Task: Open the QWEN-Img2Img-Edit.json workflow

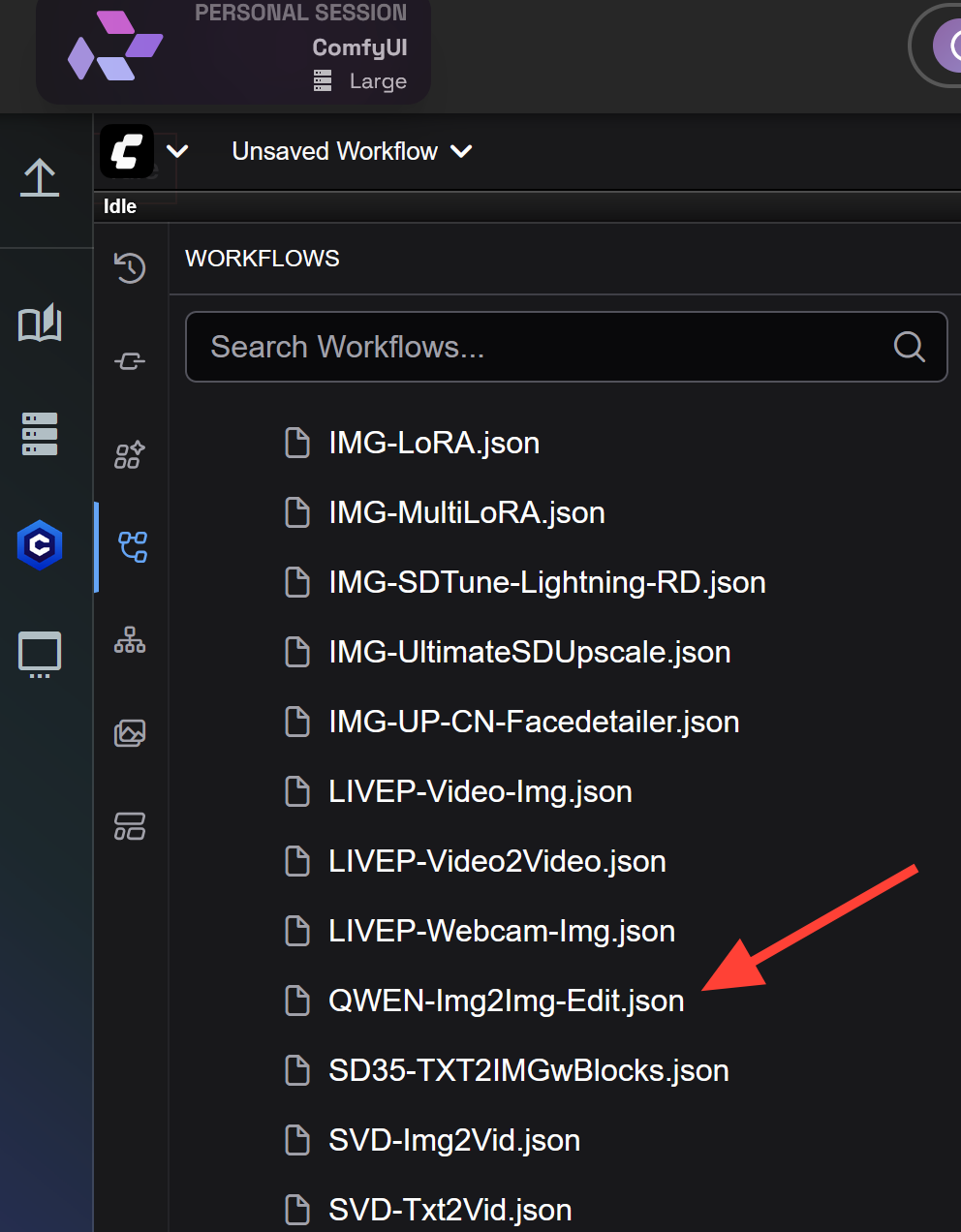Action: coord(506,1001)
